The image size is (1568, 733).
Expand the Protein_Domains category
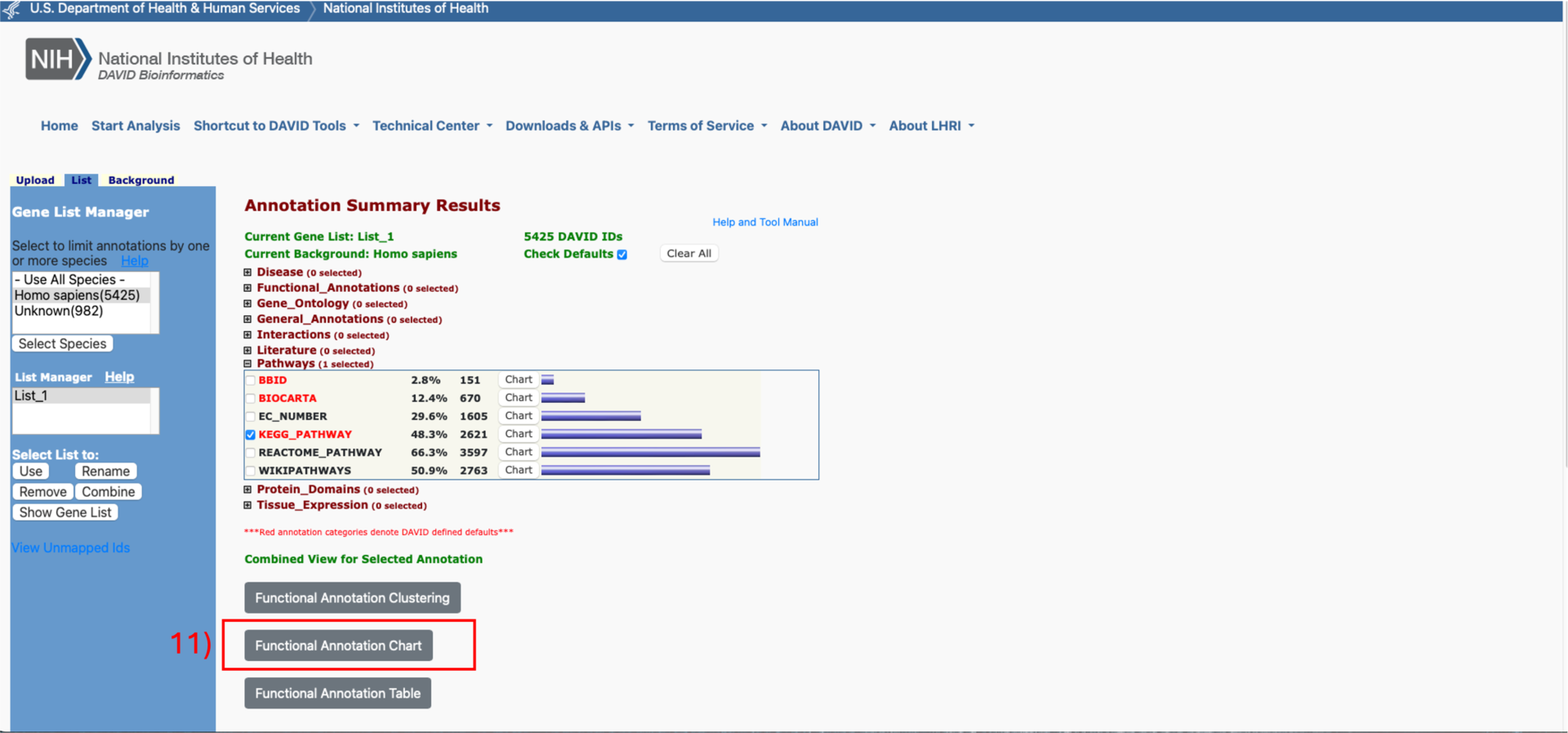coord(247,489)
